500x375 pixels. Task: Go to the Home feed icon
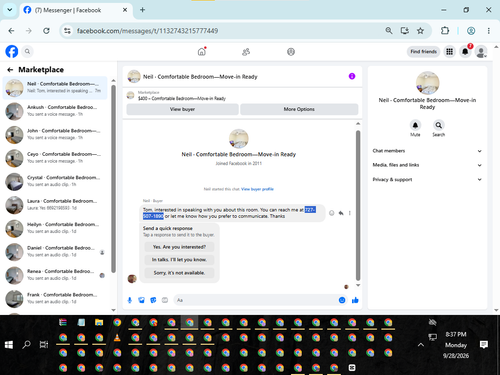(202, 52)
